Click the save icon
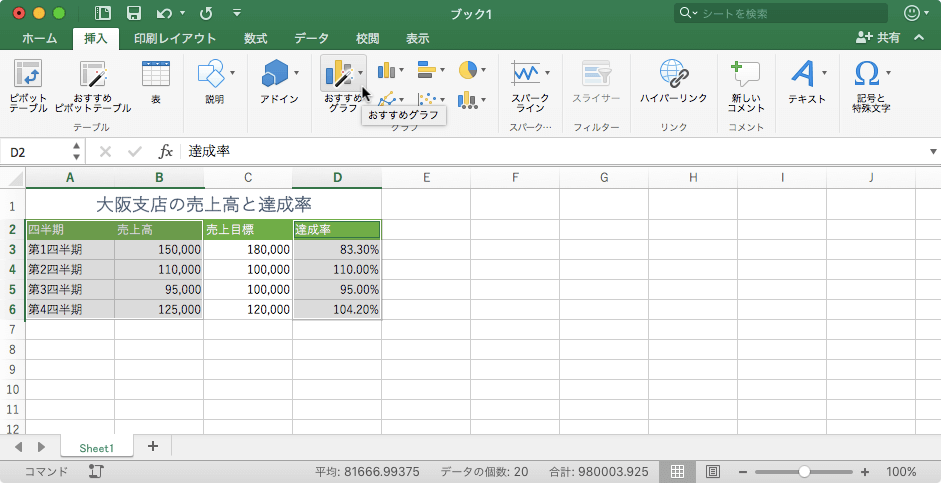The height and width of the screenshot is (483, 941). point(133,13)
